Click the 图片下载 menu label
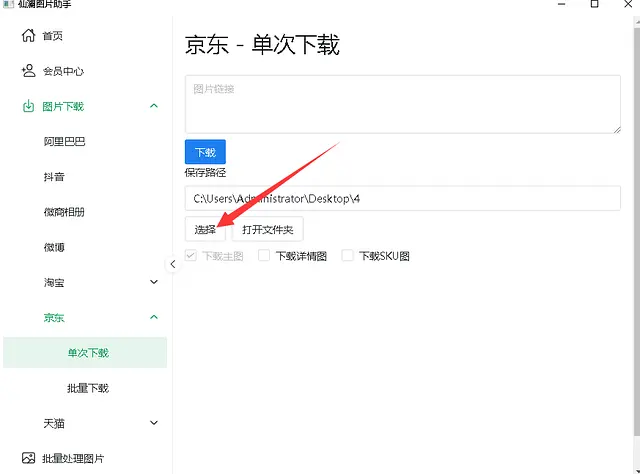 point(63,107)
